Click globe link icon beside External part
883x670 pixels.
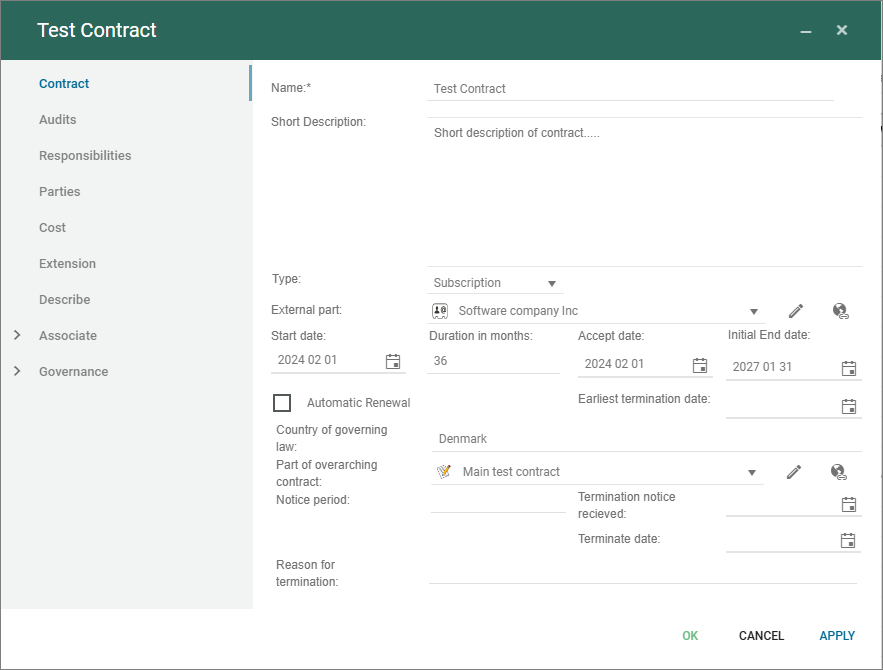840,311
